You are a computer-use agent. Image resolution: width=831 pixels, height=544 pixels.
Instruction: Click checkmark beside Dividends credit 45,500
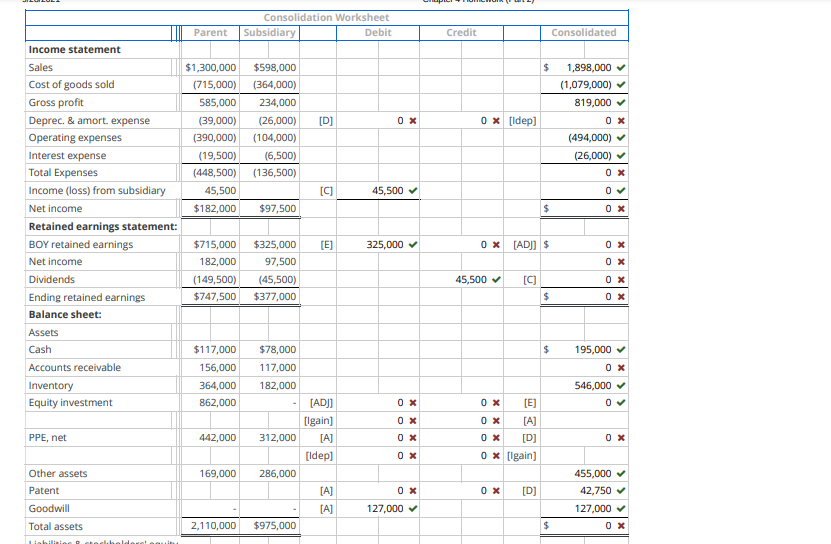click(x=496, y=279)
